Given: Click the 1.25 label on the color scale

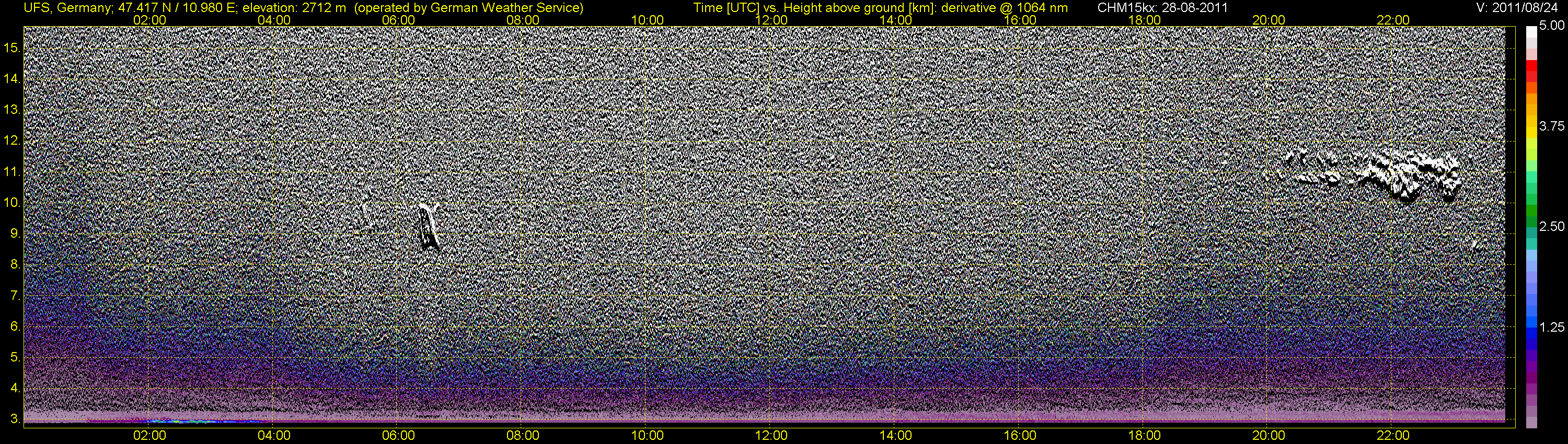Looking at the screenshot, I should (1551, 327).
